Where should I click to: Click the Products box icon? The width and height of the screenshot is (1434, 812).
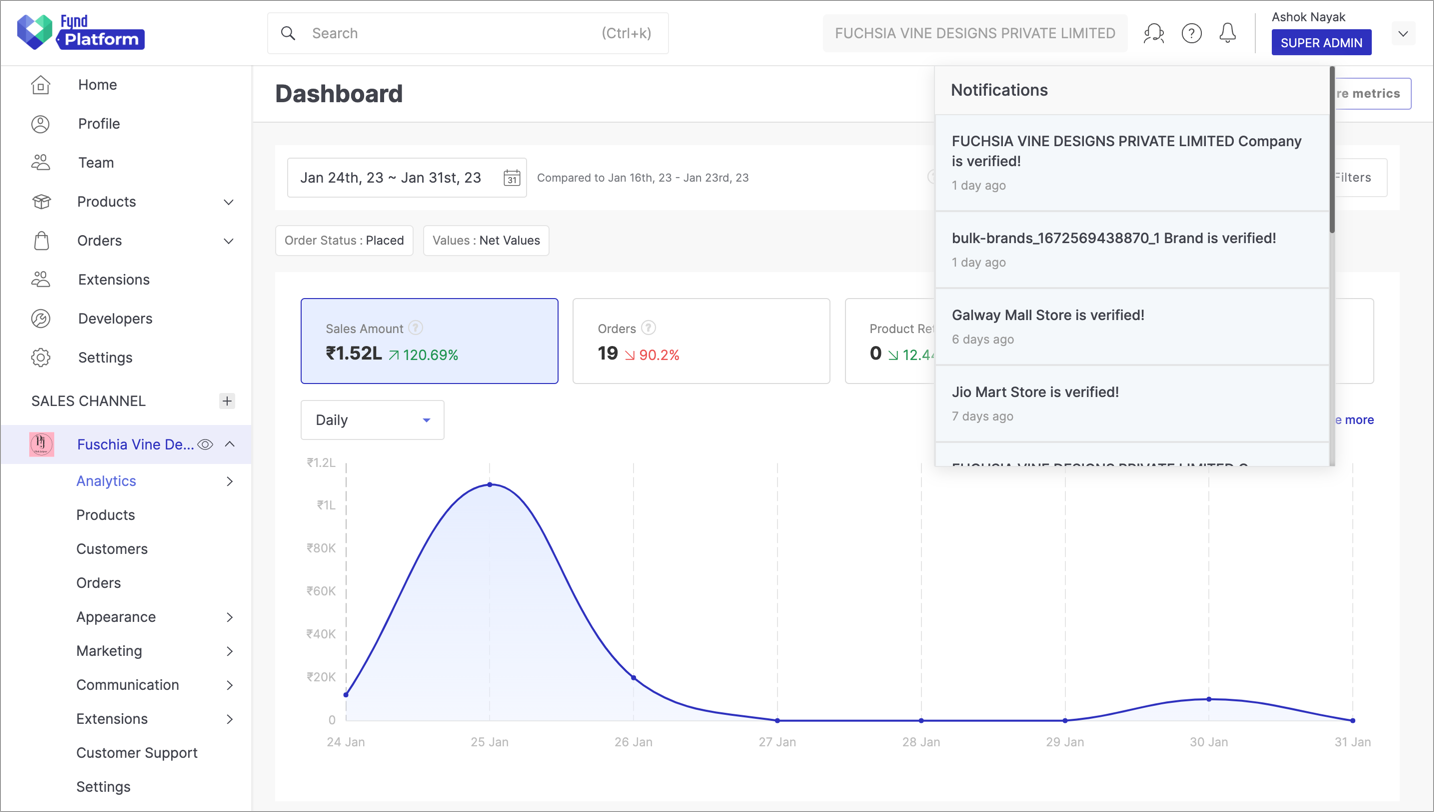tap(41, 202)
